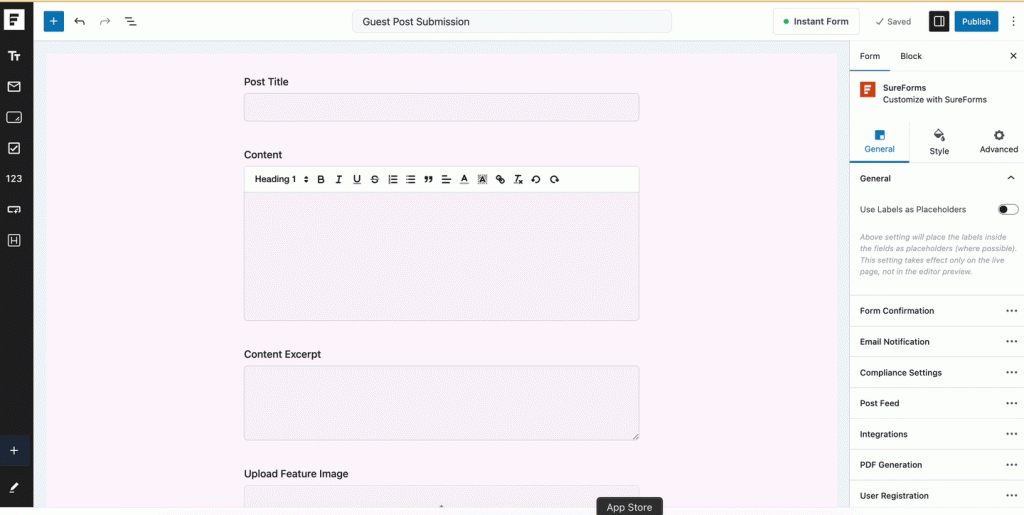Click the Content Excerpt textarea

tap(441, 403)
